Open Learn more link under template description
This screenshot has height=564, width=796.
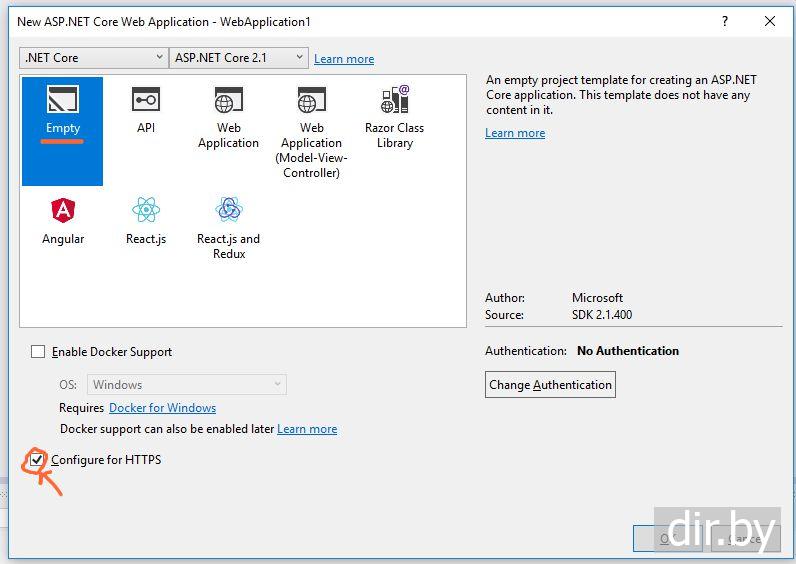click(515, 133)
